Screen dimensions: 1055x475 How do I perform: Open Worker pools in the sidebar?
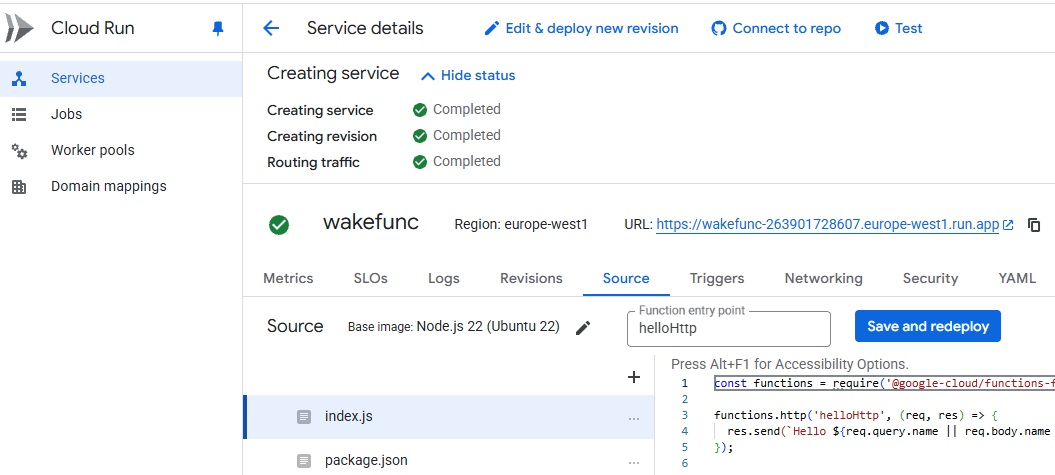coord(121,151)
